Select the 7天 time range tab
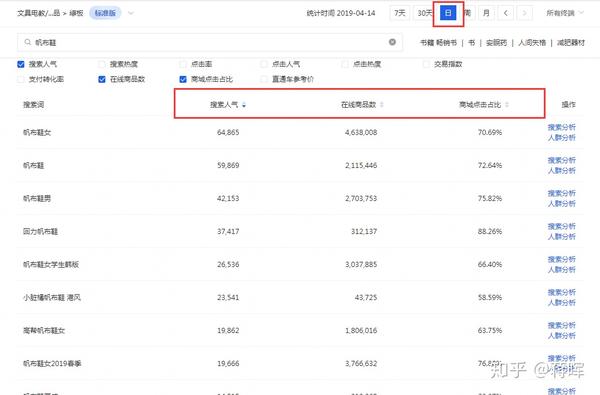This screenshot has height=395, width=600. (x=399, y=13)
